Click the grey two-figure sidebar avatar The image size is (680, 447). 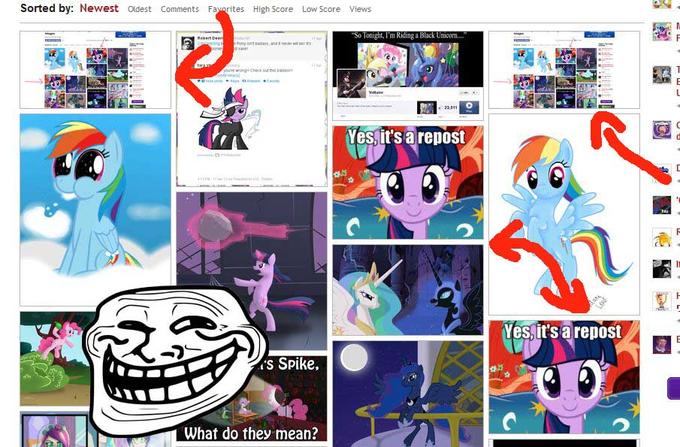662,75
